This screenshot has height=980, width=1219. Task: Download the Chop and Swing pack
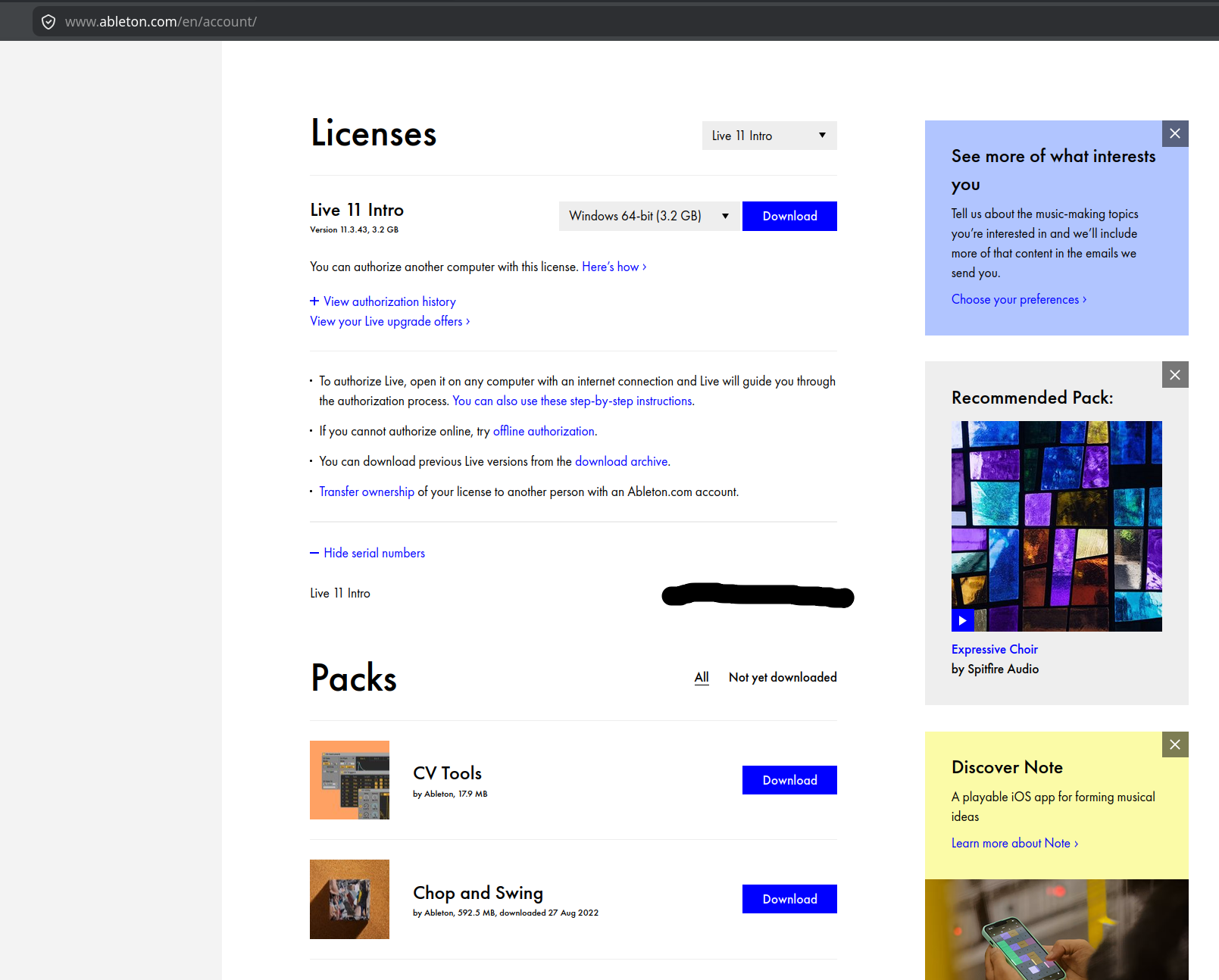[789, 899]
